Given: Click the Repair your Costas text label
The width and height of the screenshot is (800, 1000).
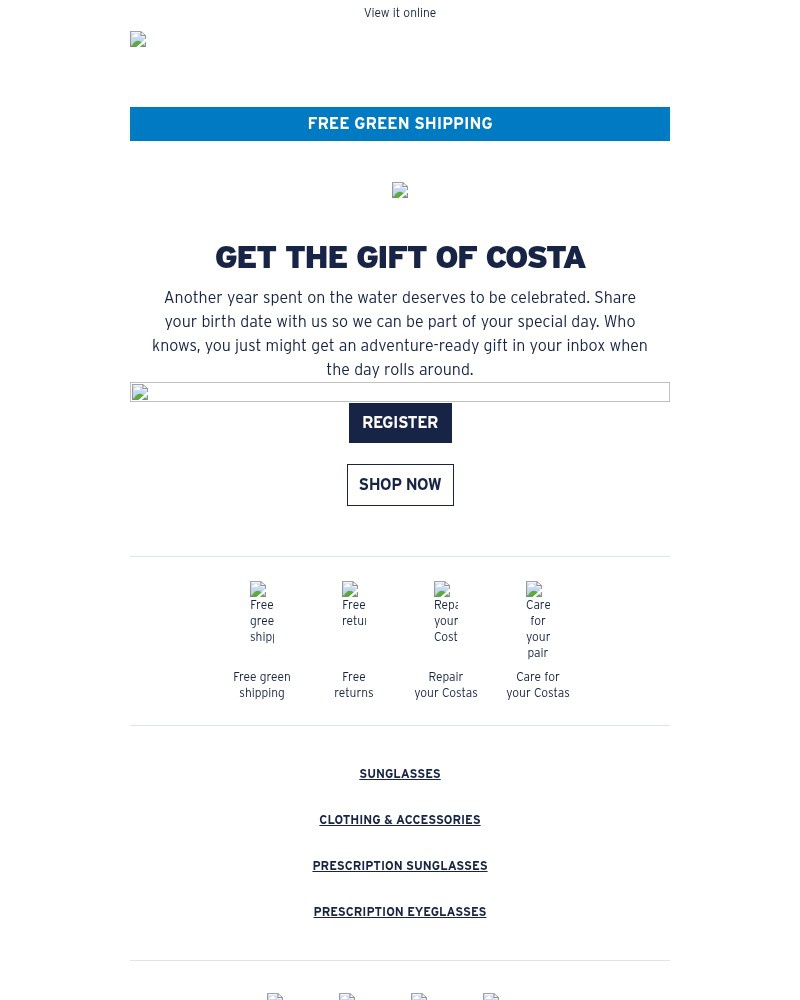Looking at the screenshot, I should 446,684.
